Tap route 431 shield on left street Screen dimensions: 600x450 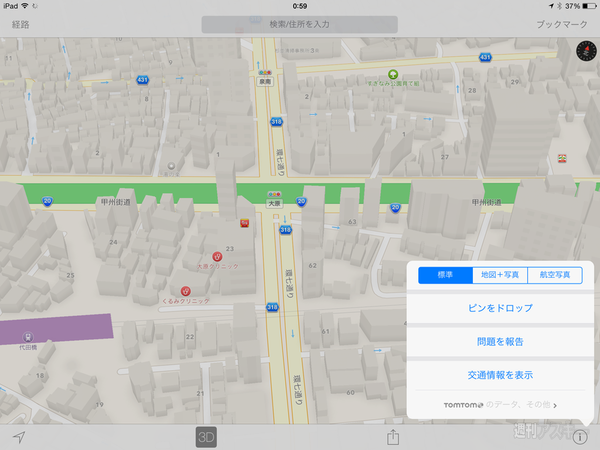tap(142, 80)
